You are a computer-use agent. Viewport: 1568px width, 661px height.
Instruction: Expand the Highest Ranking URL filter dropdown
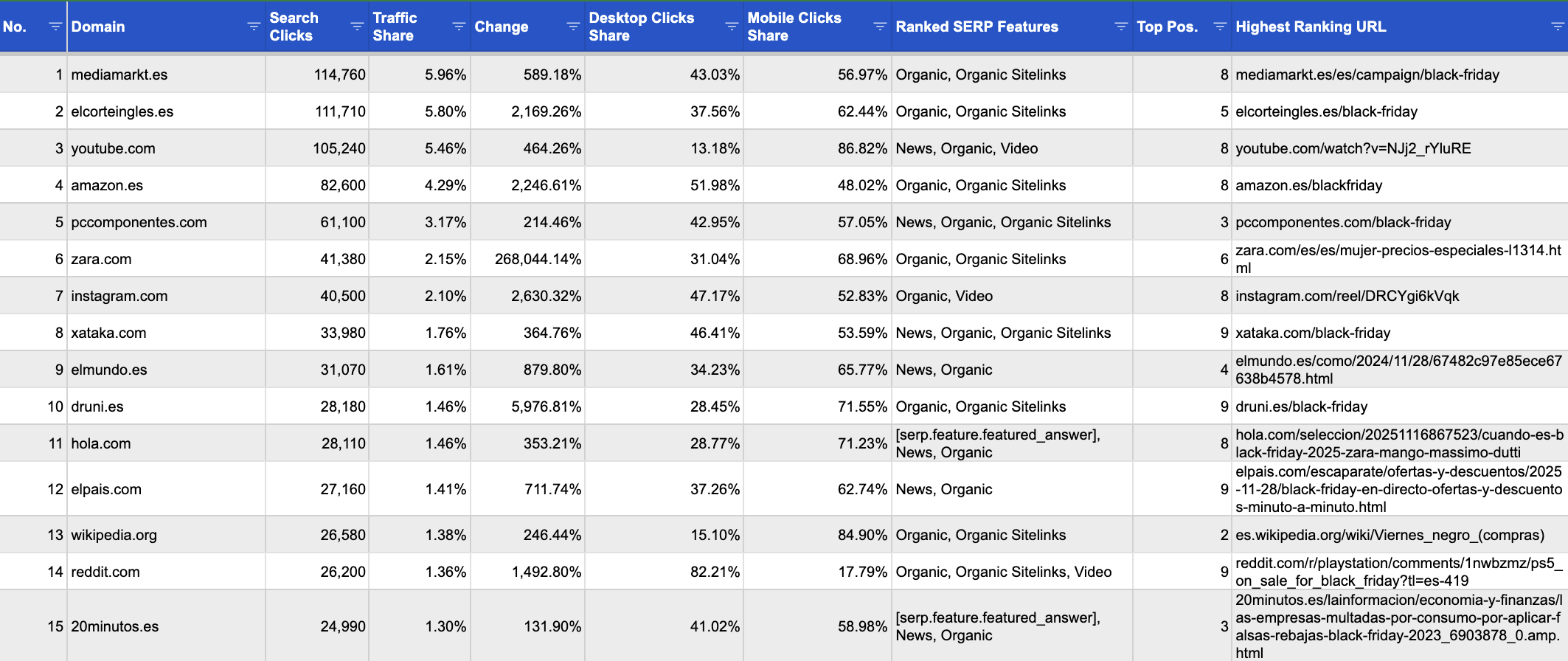click(1557, 27)
